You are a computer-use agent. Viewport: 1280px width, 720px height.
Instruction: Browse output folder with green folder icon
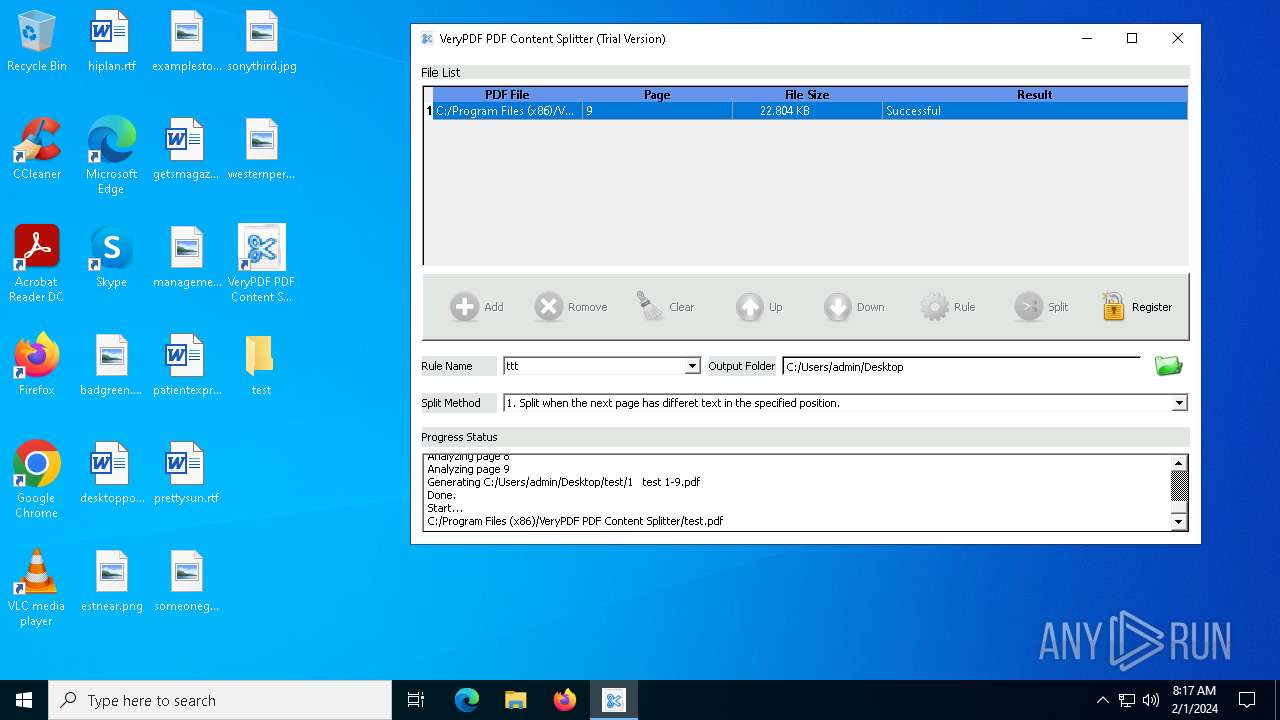click(1168, 366)
